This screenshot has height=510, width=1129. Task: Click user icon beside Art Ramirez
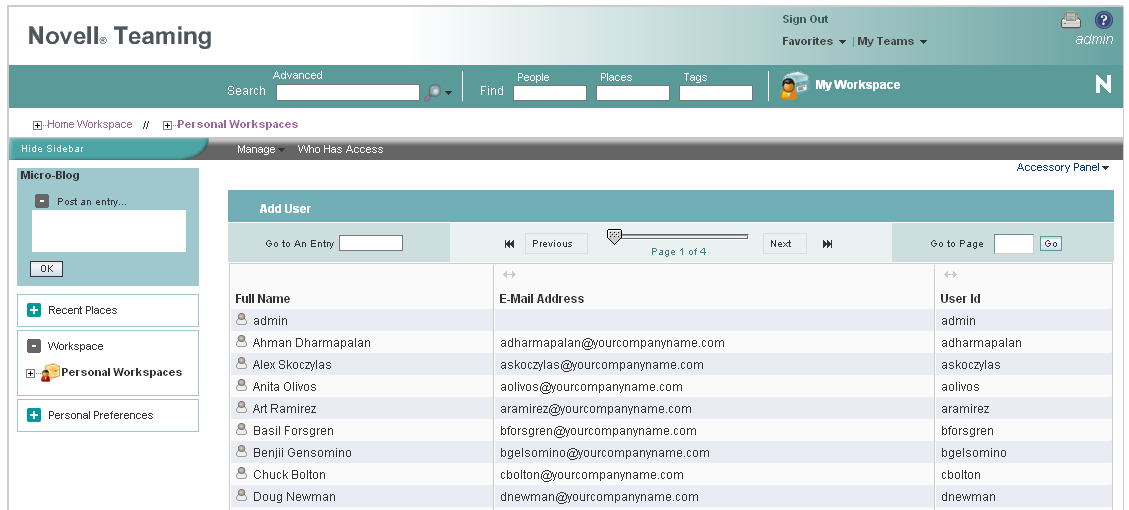(x=242, y=407)
